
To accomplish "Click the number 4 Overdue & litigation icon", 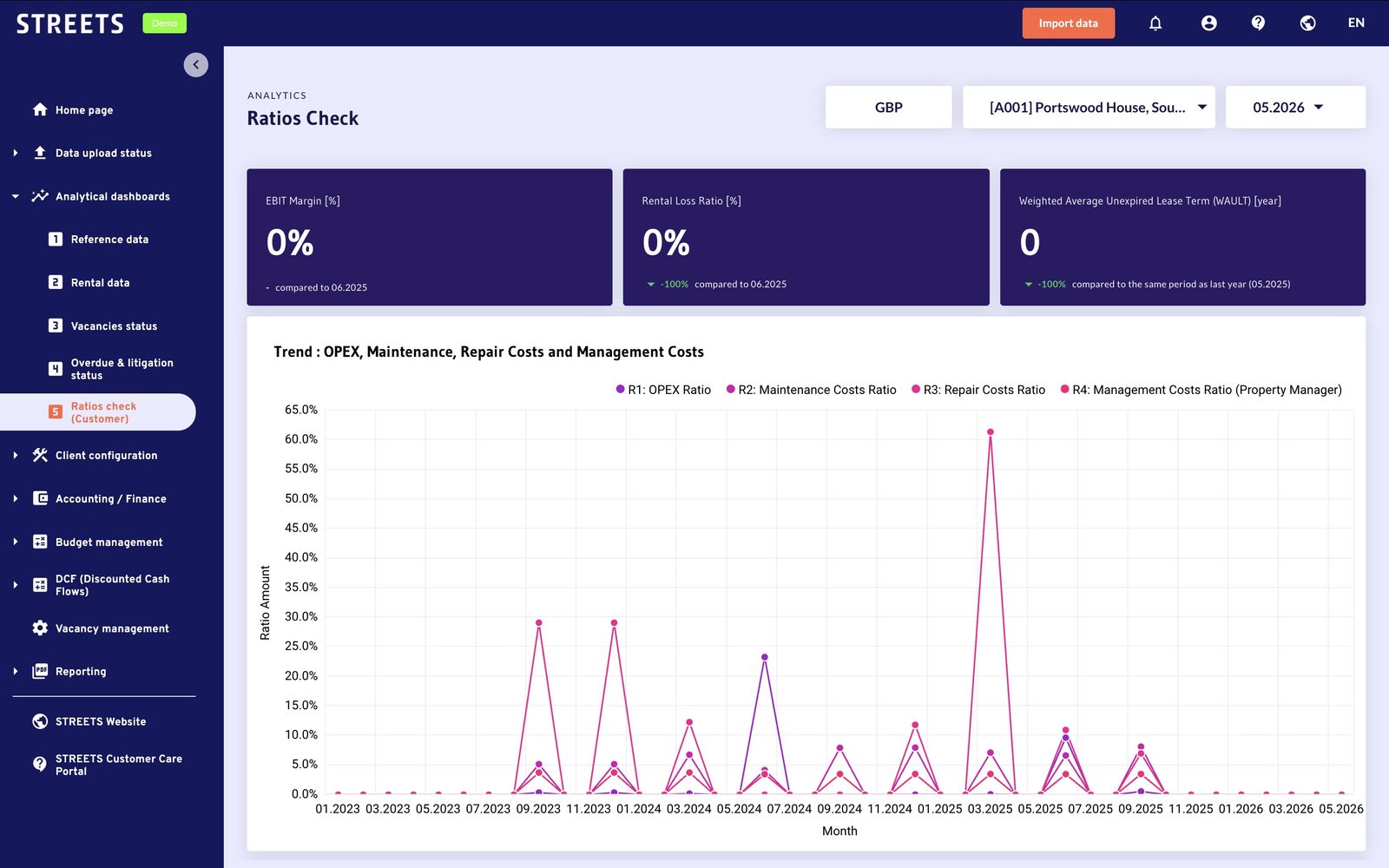I will tap(56, 369).
